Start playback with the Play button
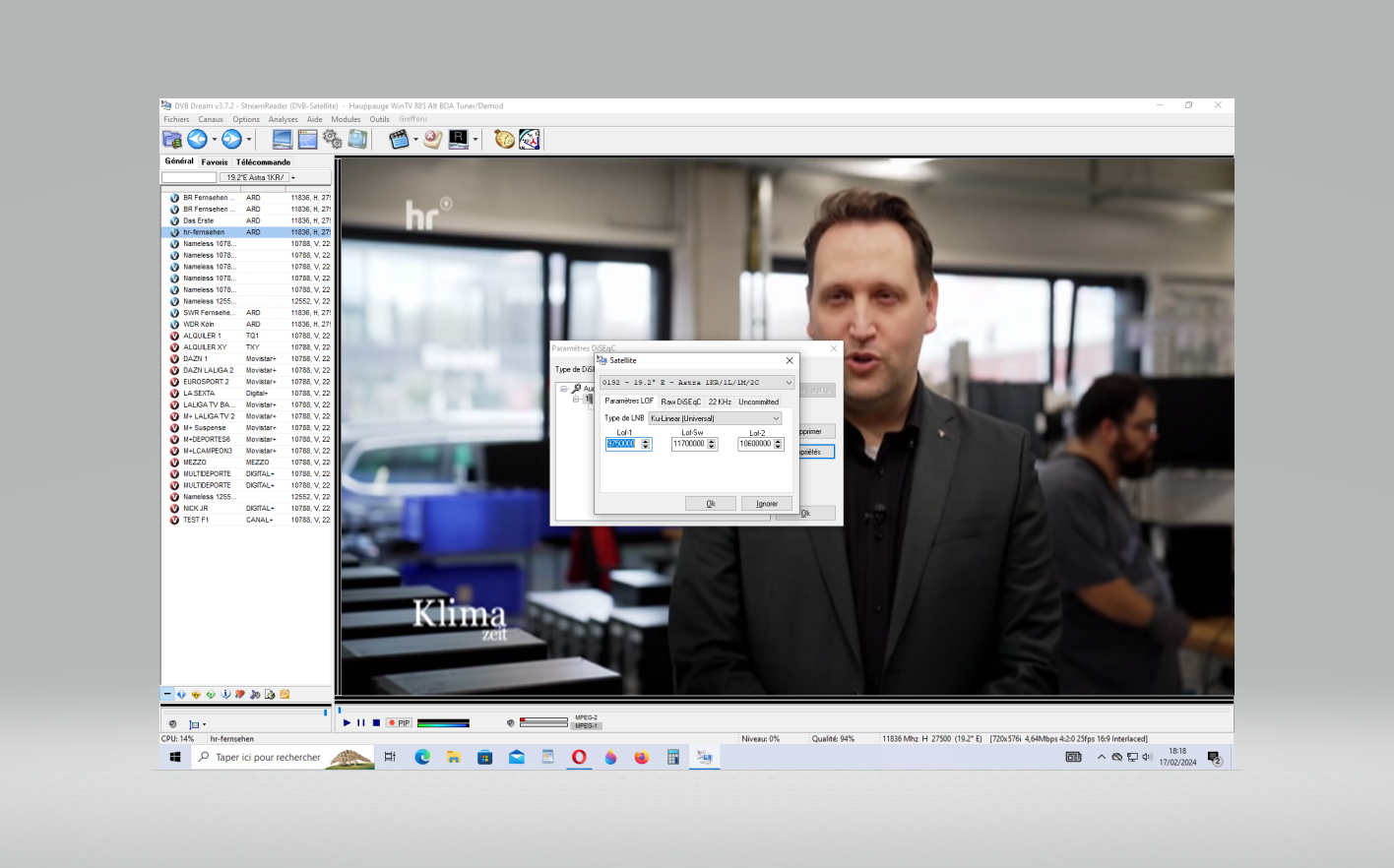The height and width of the screenshot is (868, 1394). pos(347,723)
